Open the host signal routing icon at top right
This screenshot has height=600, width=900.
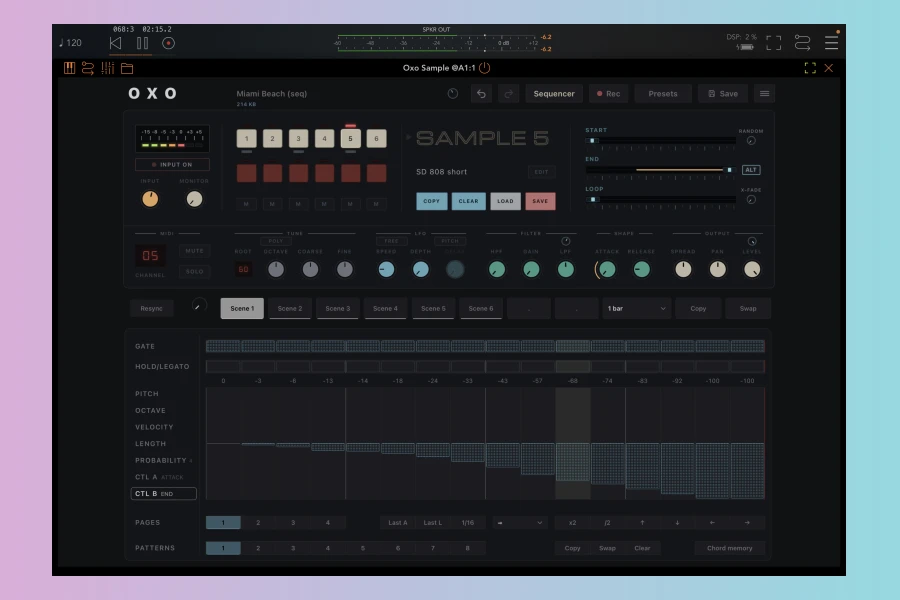pos(802,42)
